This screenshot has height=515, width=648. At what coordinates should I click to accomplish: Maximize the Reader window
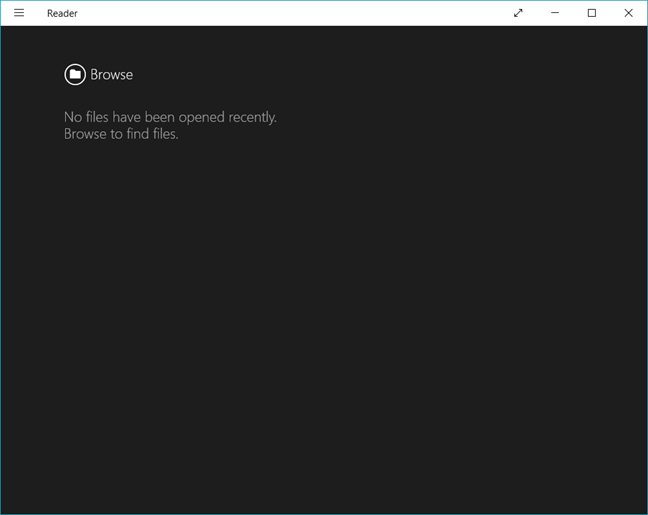(x=592, y=13)
